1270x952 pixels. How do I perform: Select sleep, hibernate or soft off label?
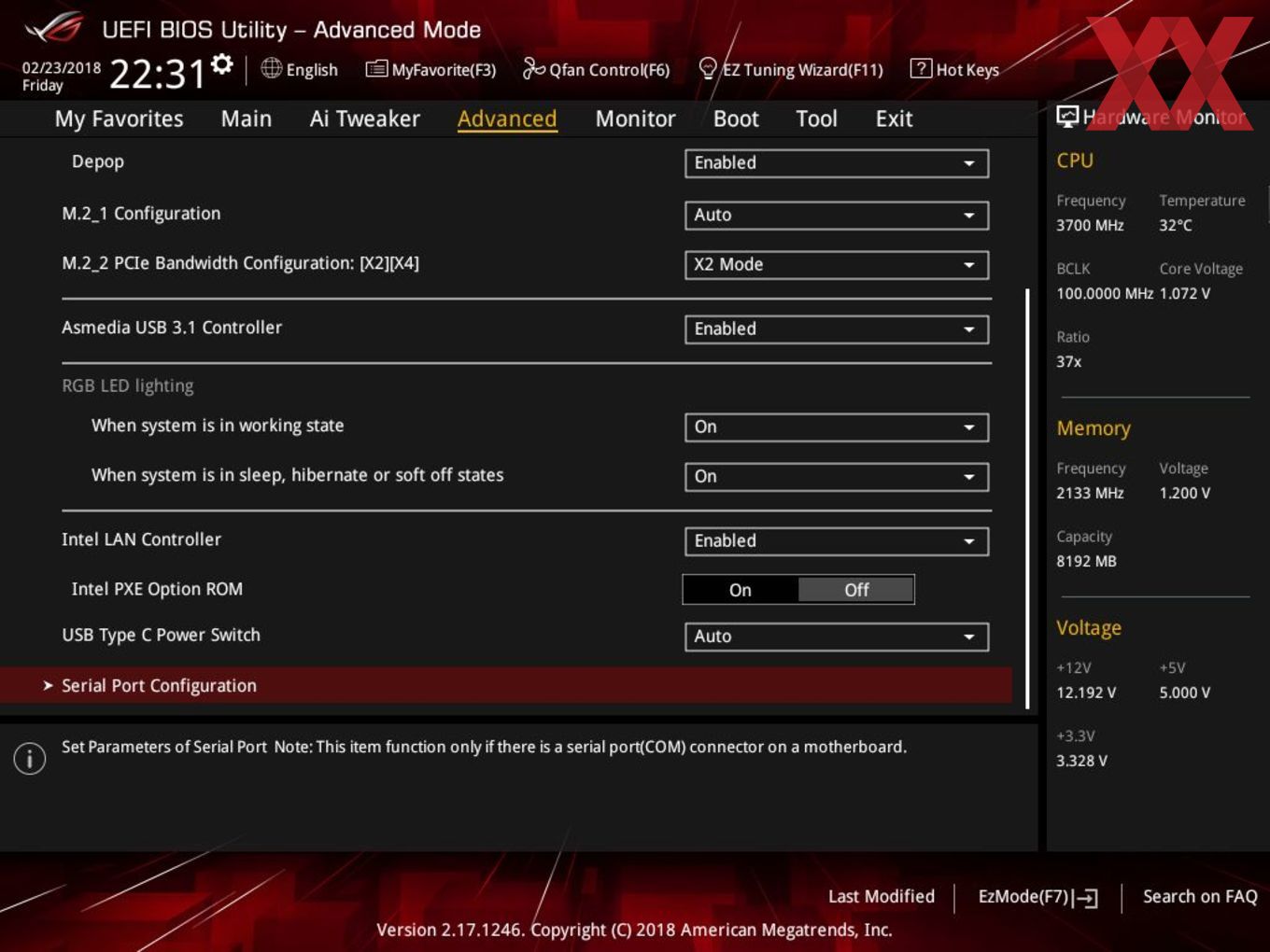[x=297, y=475]
